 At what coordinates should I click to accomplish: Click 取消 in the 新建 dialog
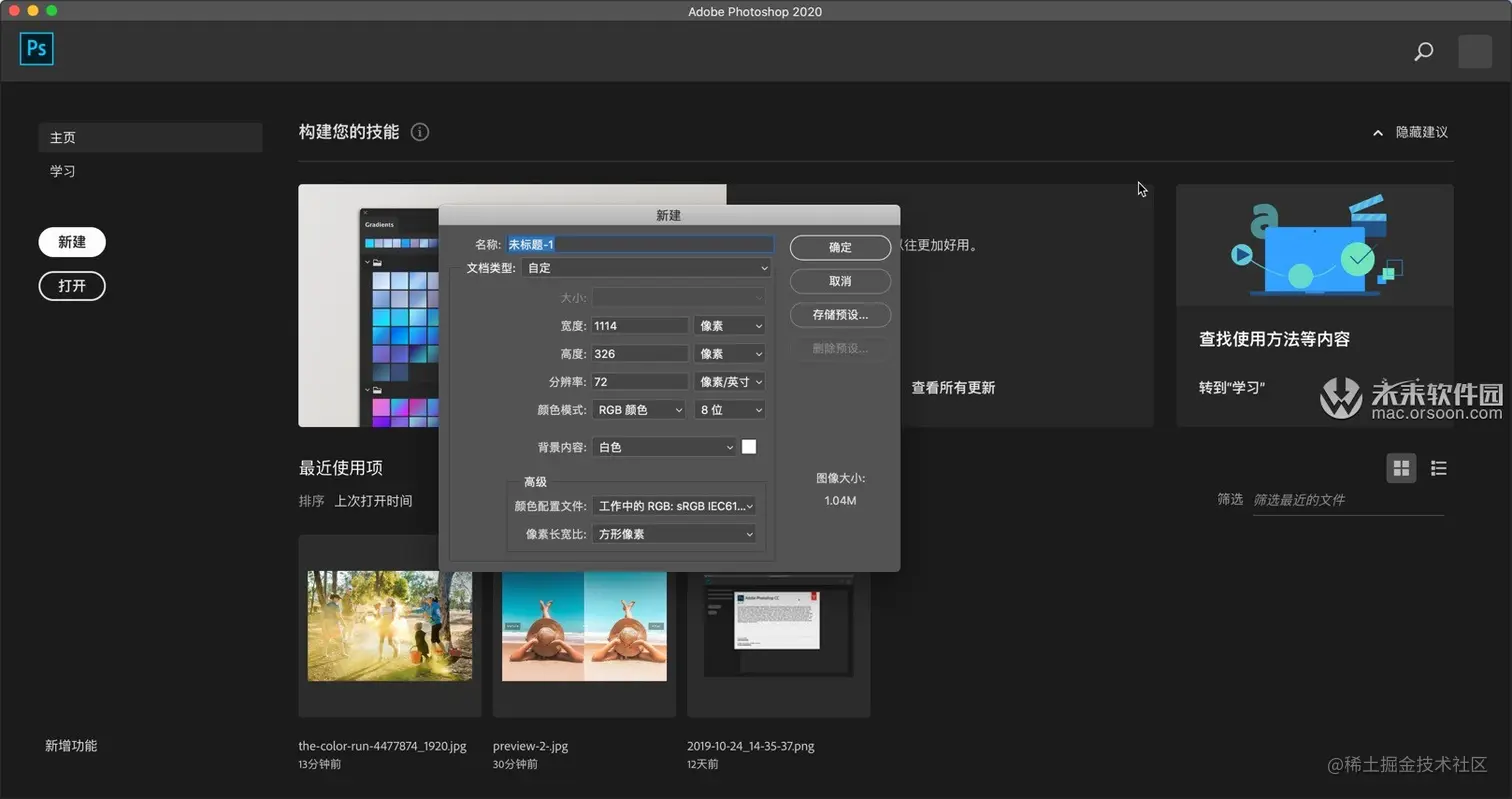[x=840, y=281]
